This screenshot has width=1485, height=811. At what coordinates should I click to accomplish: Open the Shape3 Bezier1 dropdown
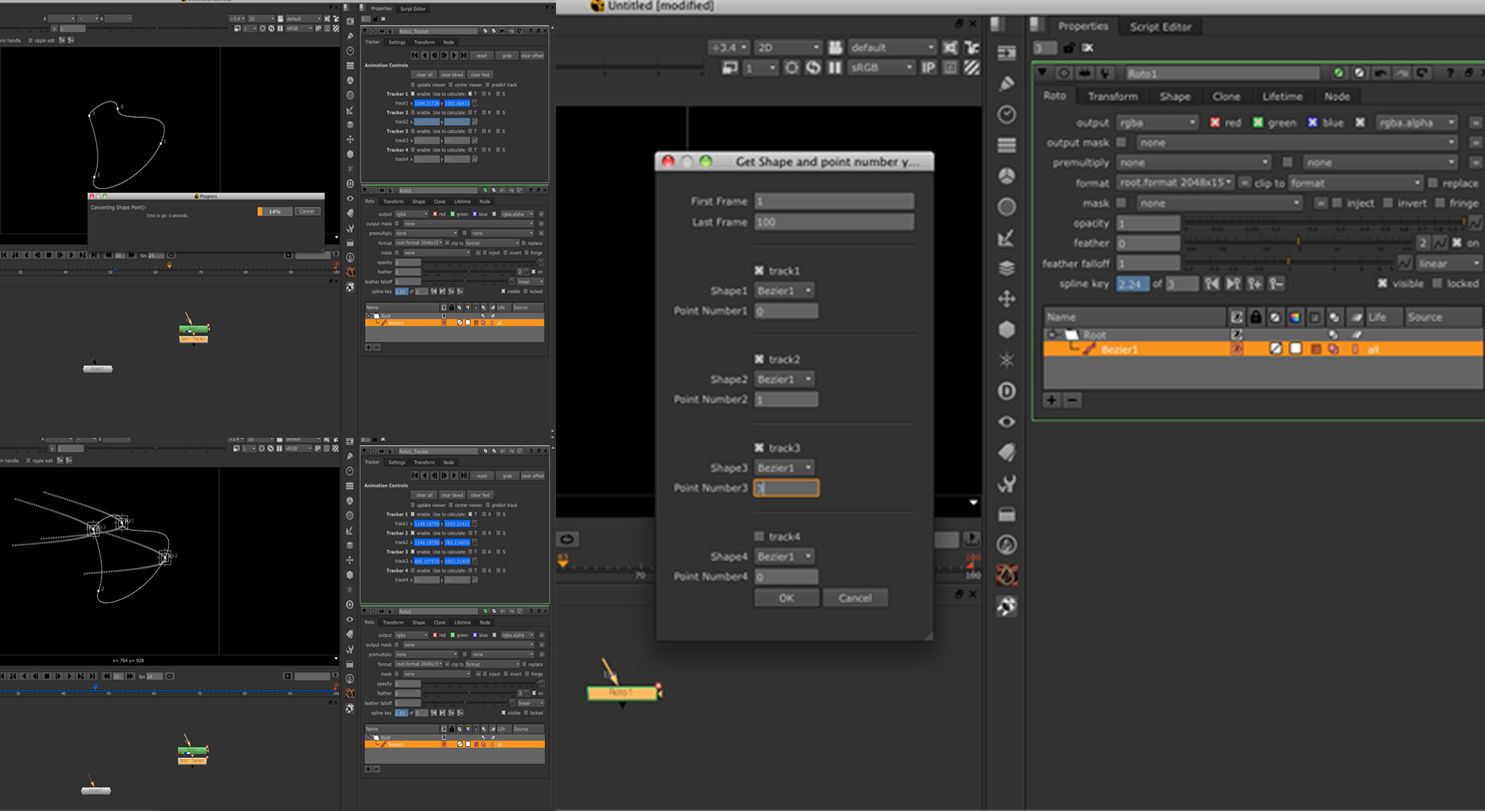point(784,468)
